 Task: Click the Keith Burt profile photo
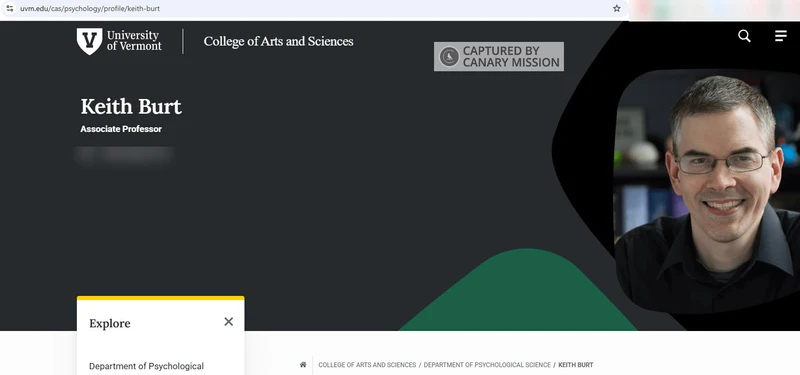(708, 191)
